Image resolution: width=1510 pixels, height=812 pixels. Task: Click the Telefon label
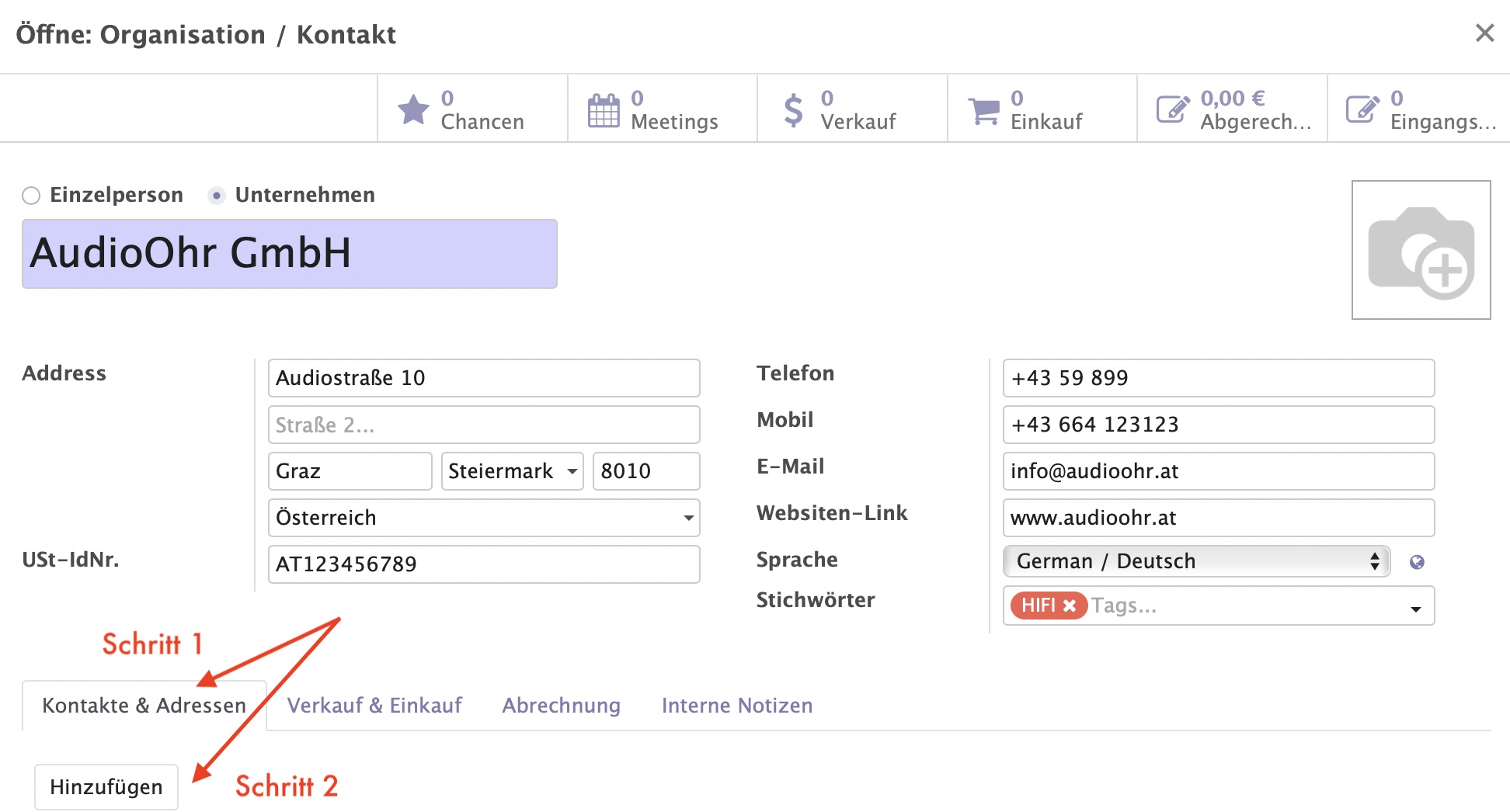pos(795,373)
